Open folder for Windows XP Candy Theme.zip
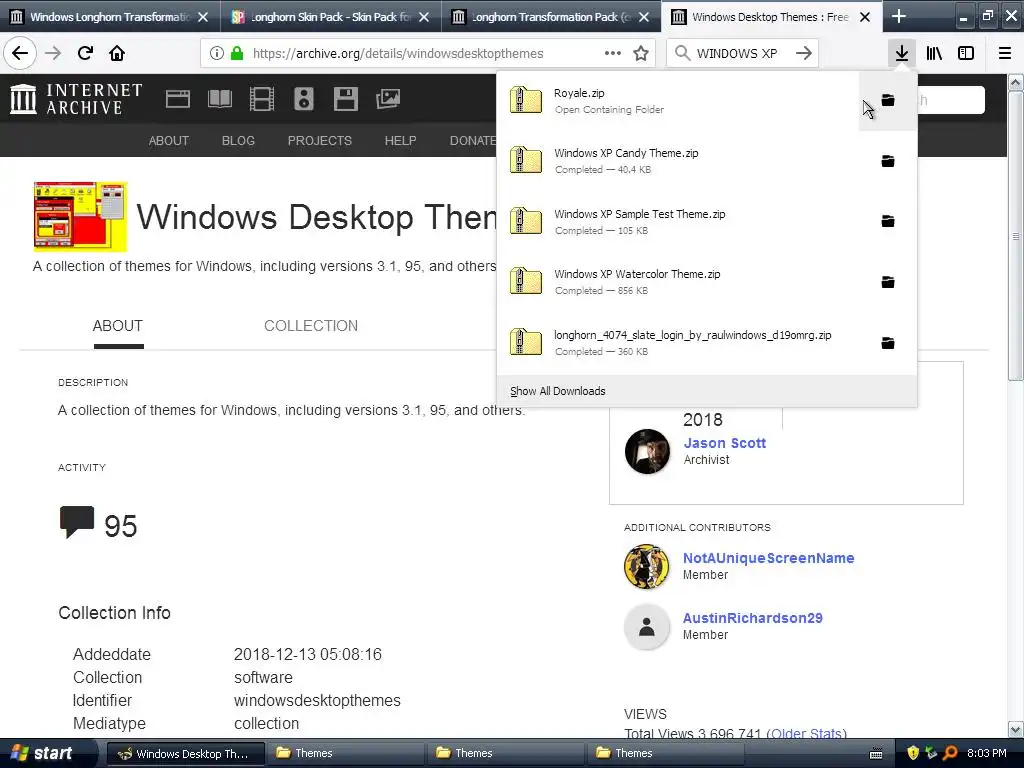 tap(888, 161)
